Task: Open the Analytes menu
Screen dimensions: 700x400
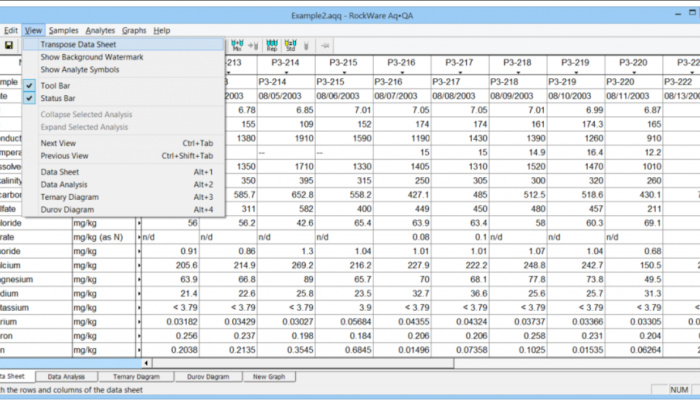Action: [100, 30]
